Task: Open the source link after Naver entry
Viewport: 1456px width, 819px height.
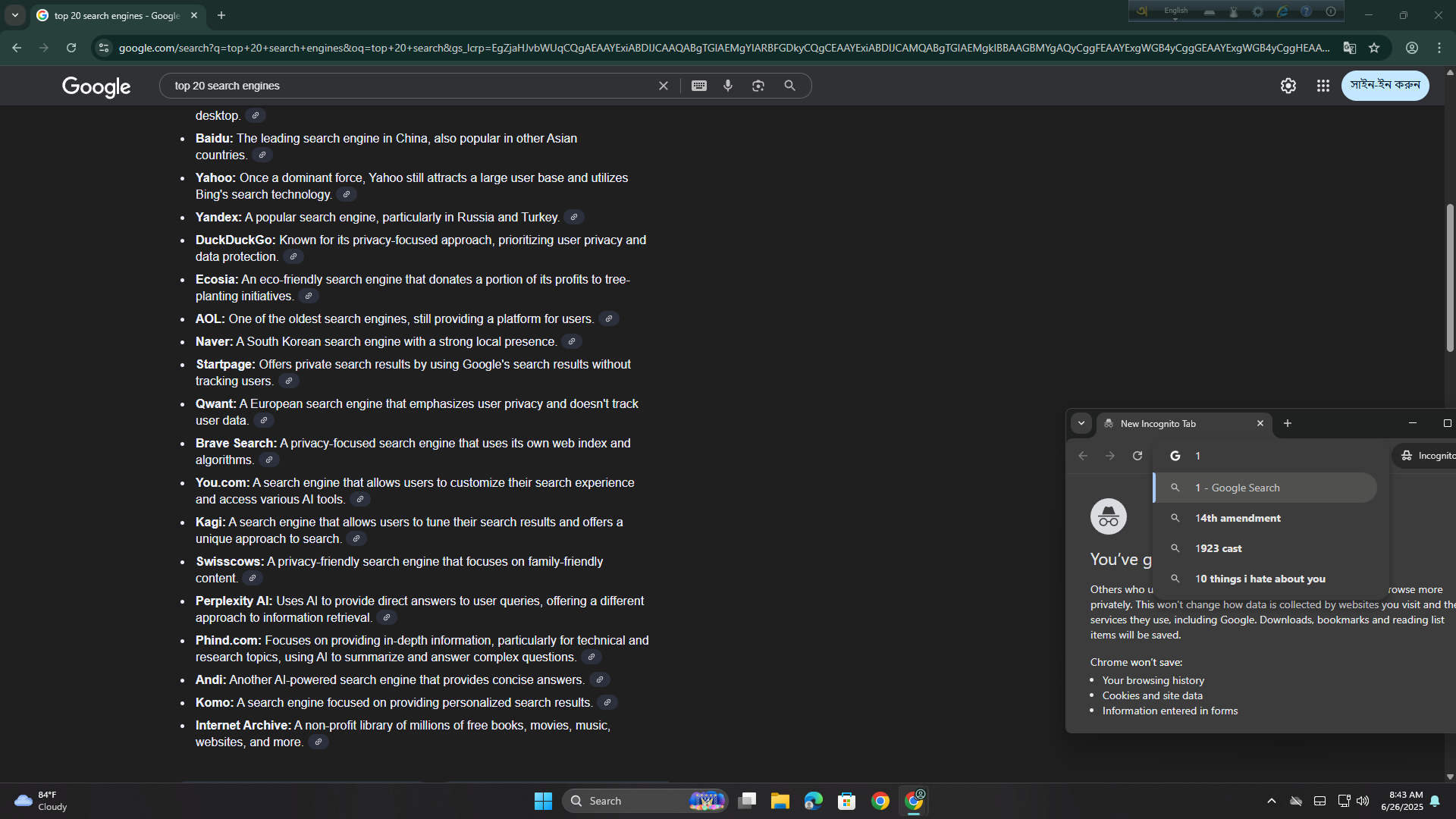Action: coord(572,341)
